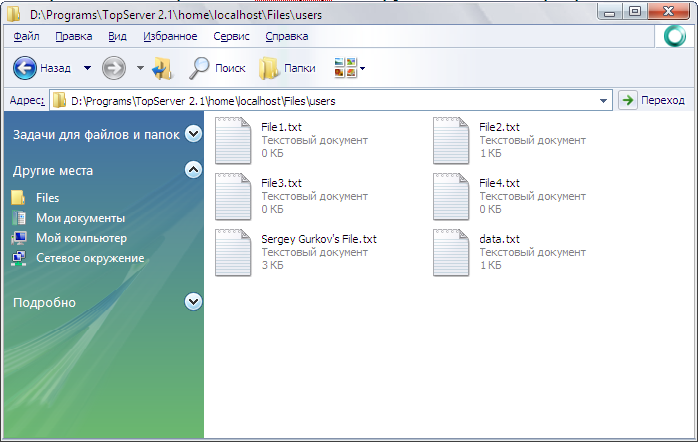This screenshot has height=442, width=698.
Task: Select the File1.txt file name
Action: [x=281, y=127]
